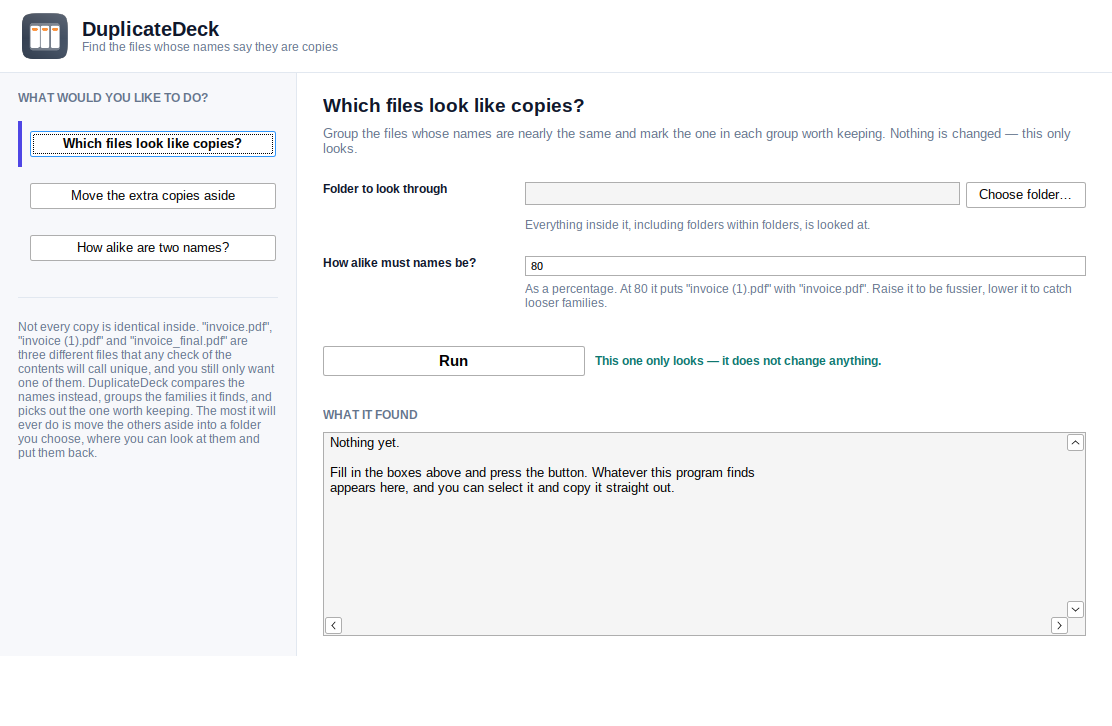The image size is (1112, 726).
Task: Click the 'As a percentage' hint text
Action: pyautogui.click(x=798, y=296)
